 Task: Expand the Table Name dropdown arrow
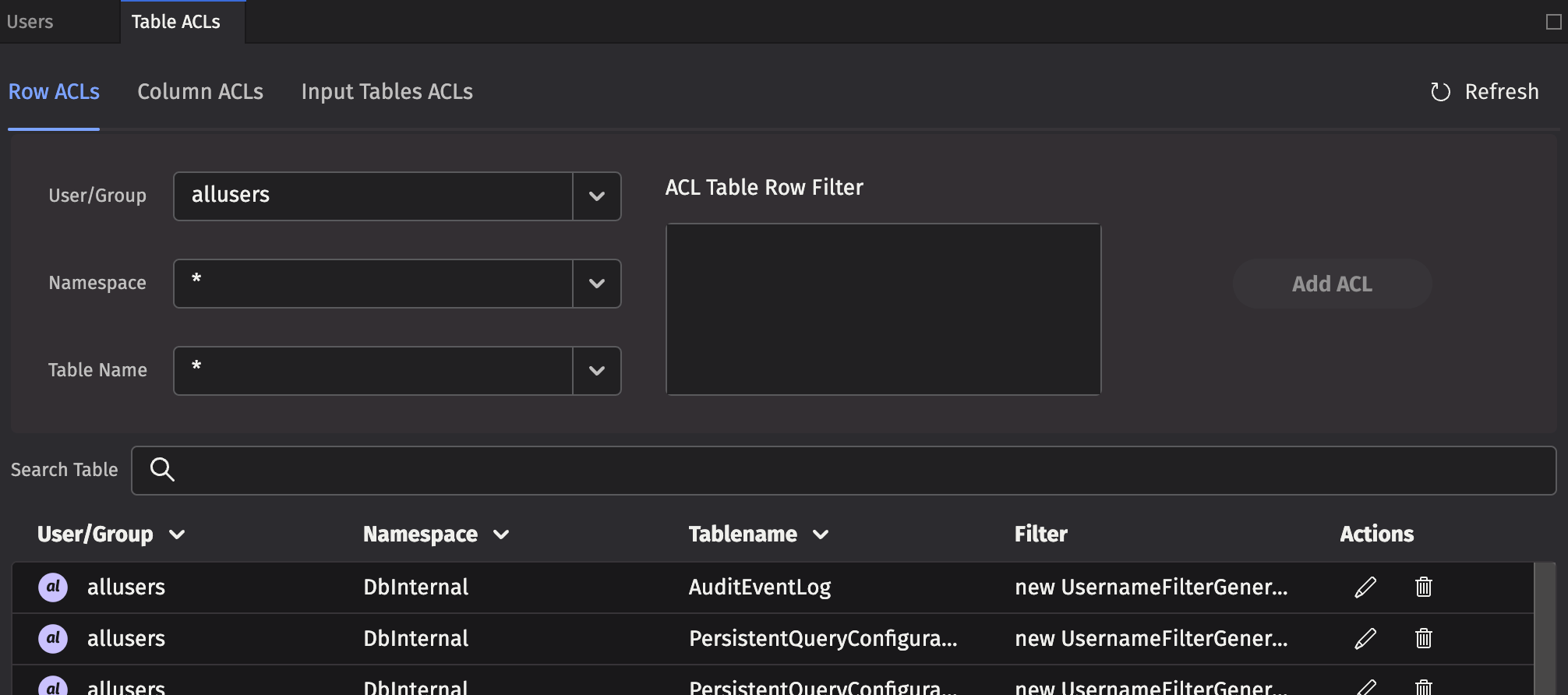tap(596, 371)
